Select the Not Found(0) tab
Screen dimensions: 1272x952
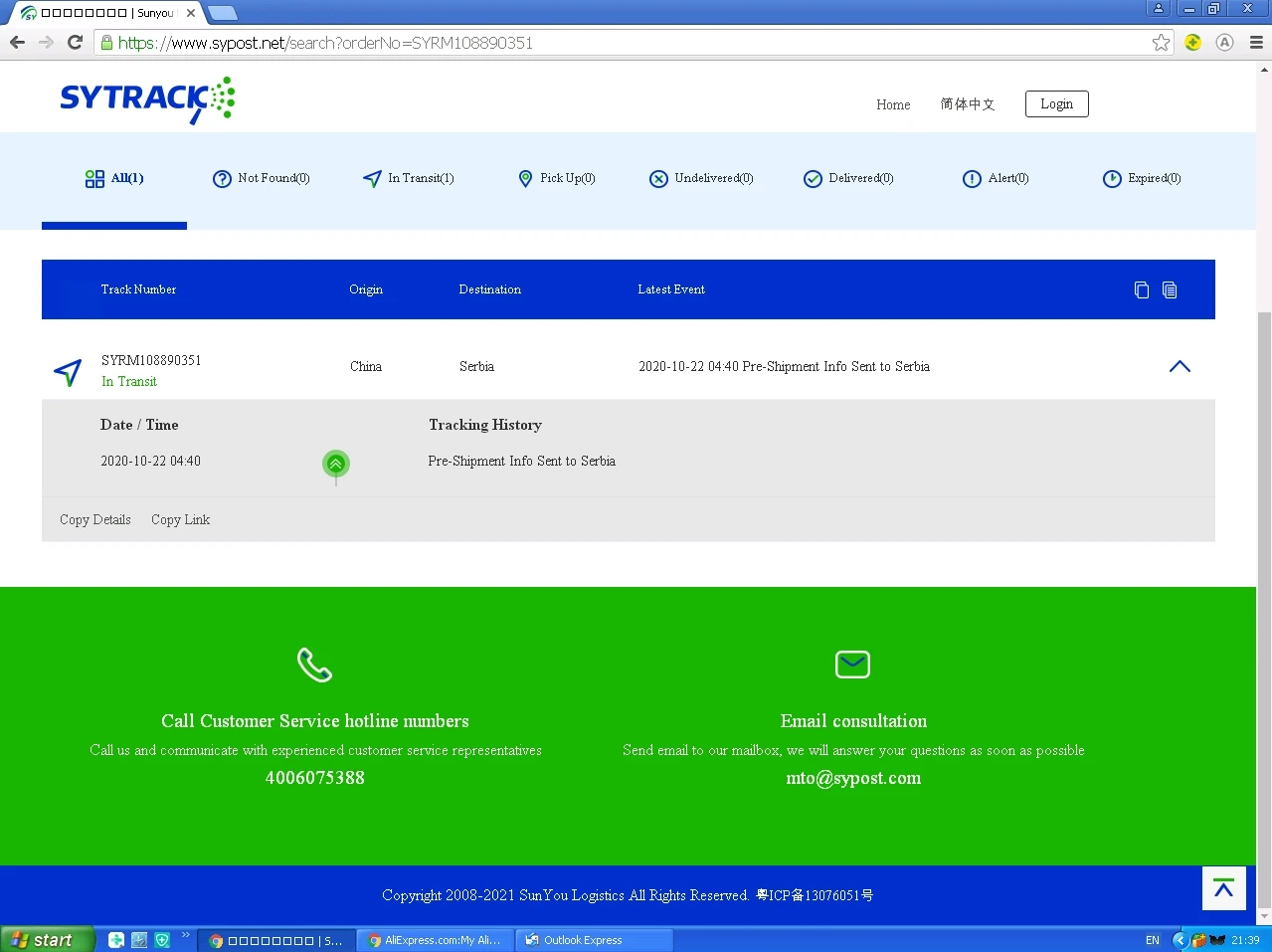pyautogui.click(x=262, y=178)
